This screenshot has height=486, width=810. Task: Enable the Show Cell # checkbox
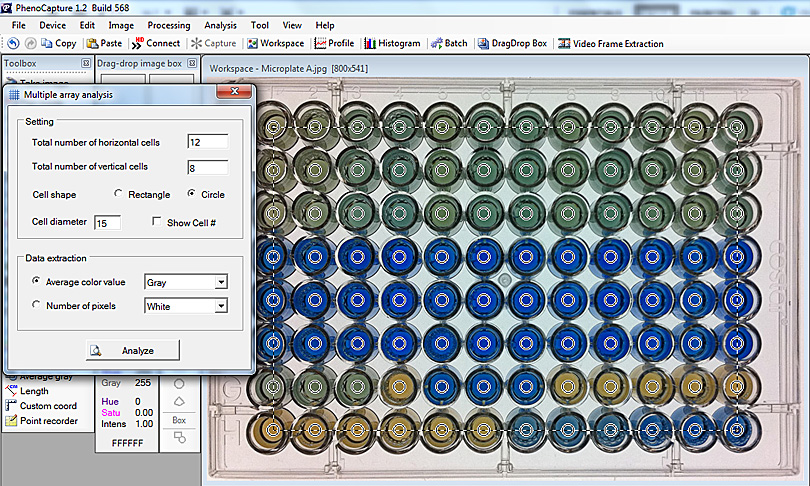pos(157,222)
